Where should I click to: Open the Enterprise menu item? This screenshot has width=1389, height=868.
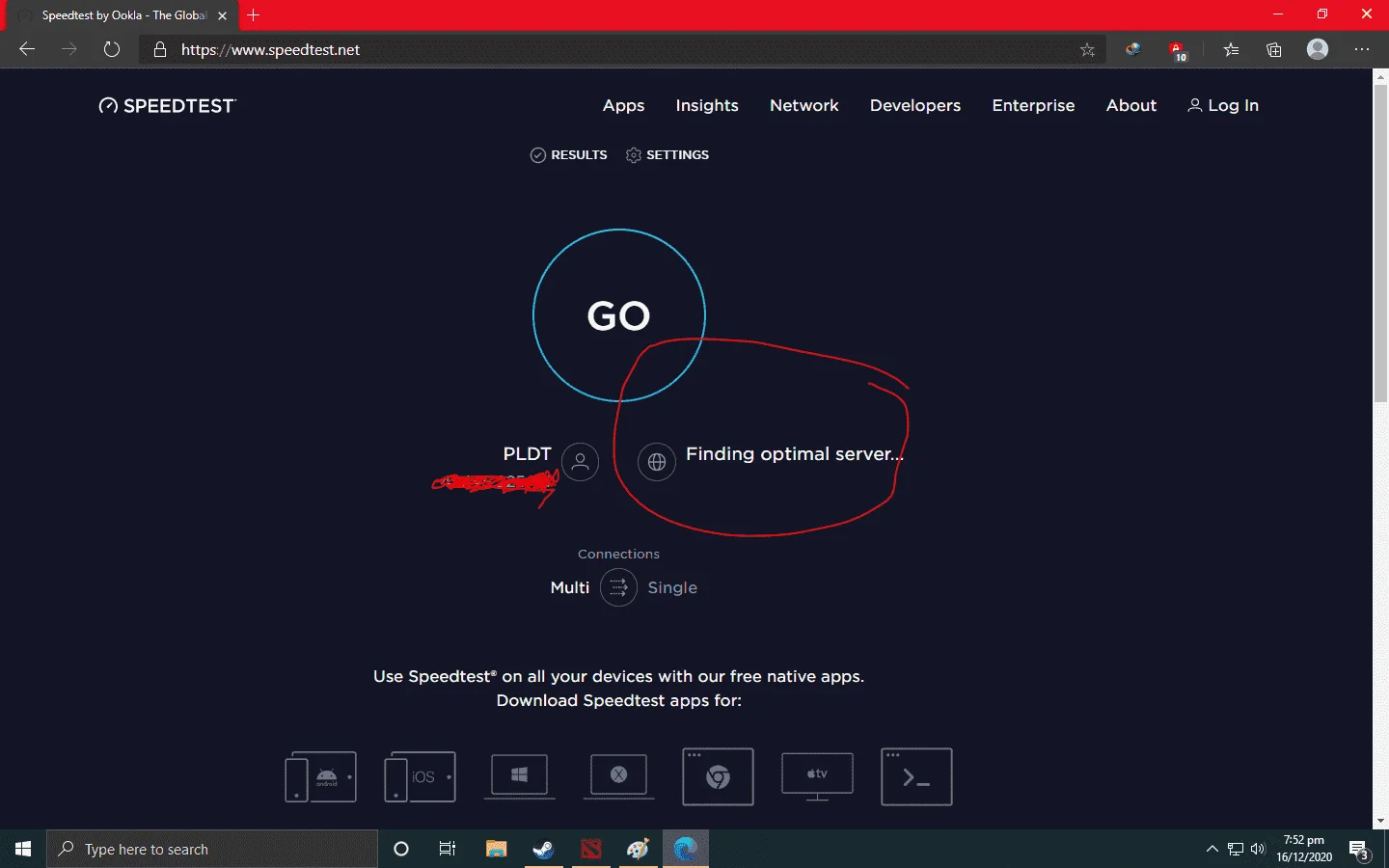tap(1033, 105)
